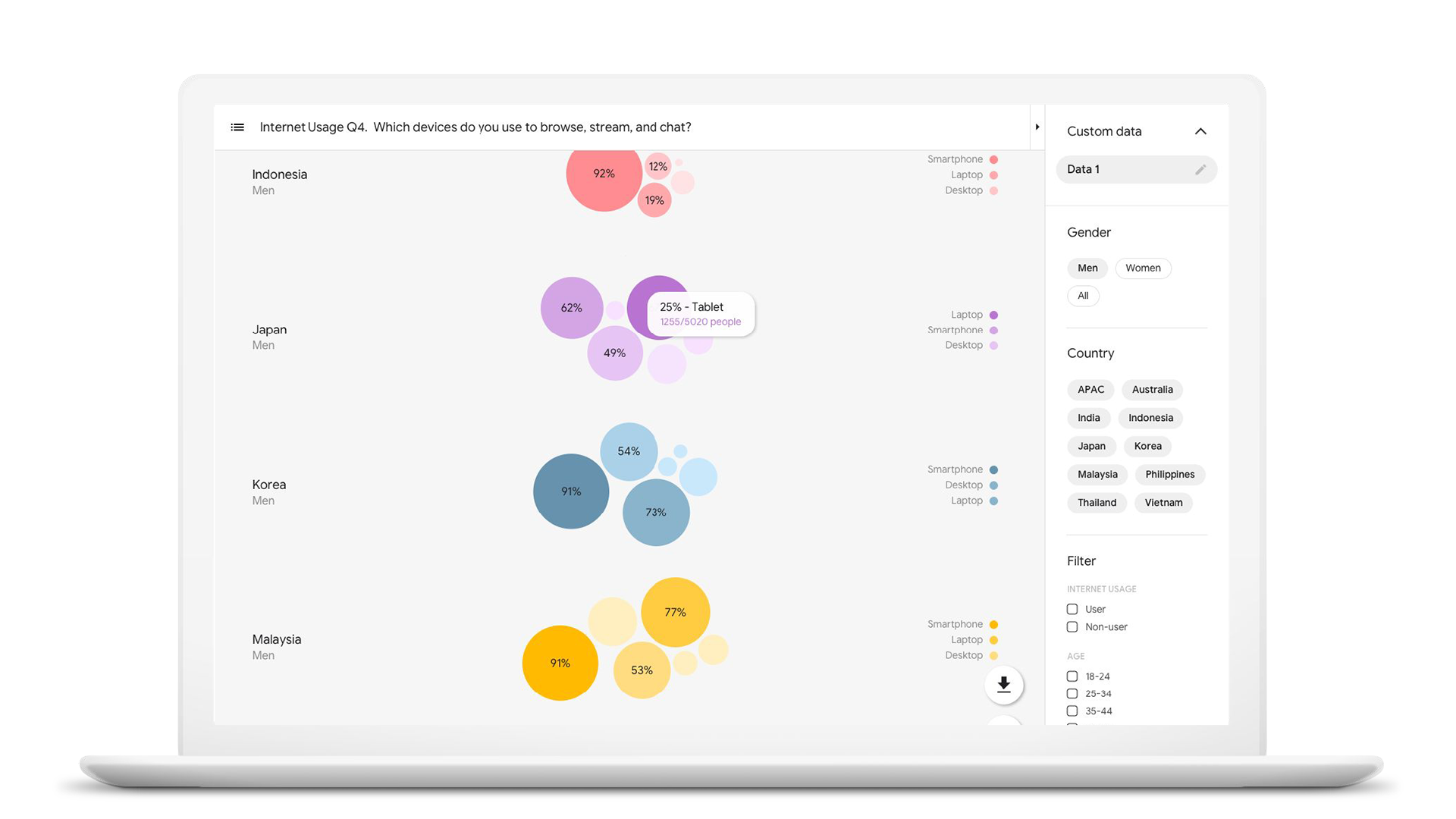This screenshot has width=1456, height=819.
Task: Choose the All gender option
Action: 1083,296
